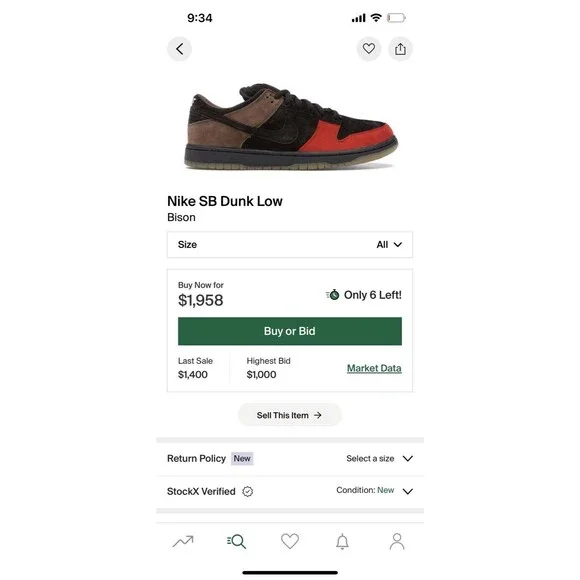Open the notifications bell tab

coord(342,542)
